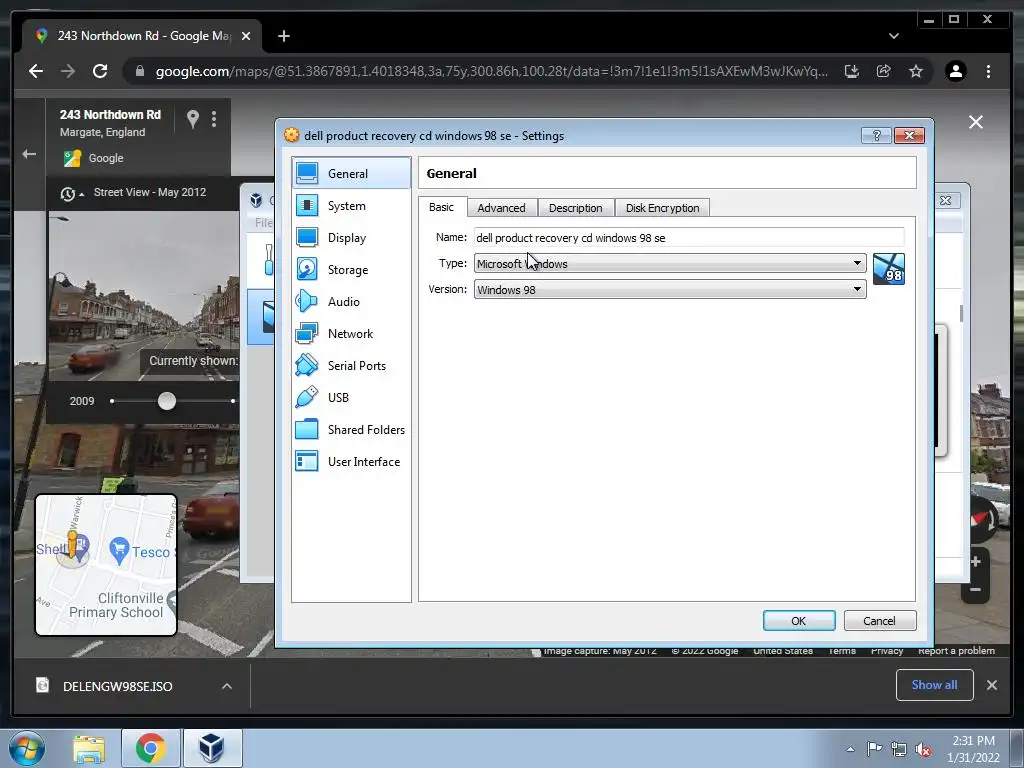
Task: Confirm settings with the OK button
Action: click(799, 620)
